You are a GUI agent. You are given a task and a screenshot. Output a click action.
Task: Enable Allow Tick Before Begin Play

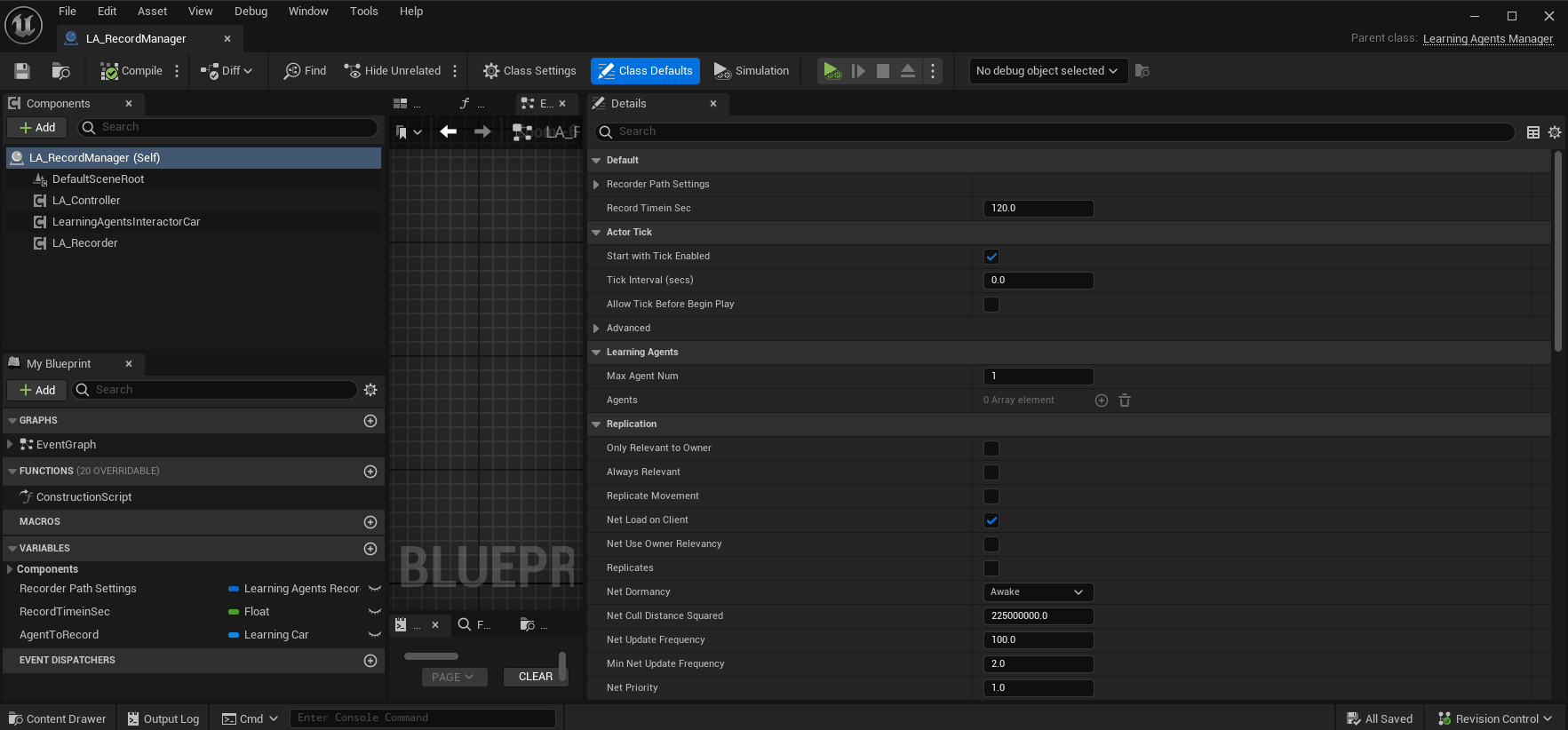(x=991, y=305)
